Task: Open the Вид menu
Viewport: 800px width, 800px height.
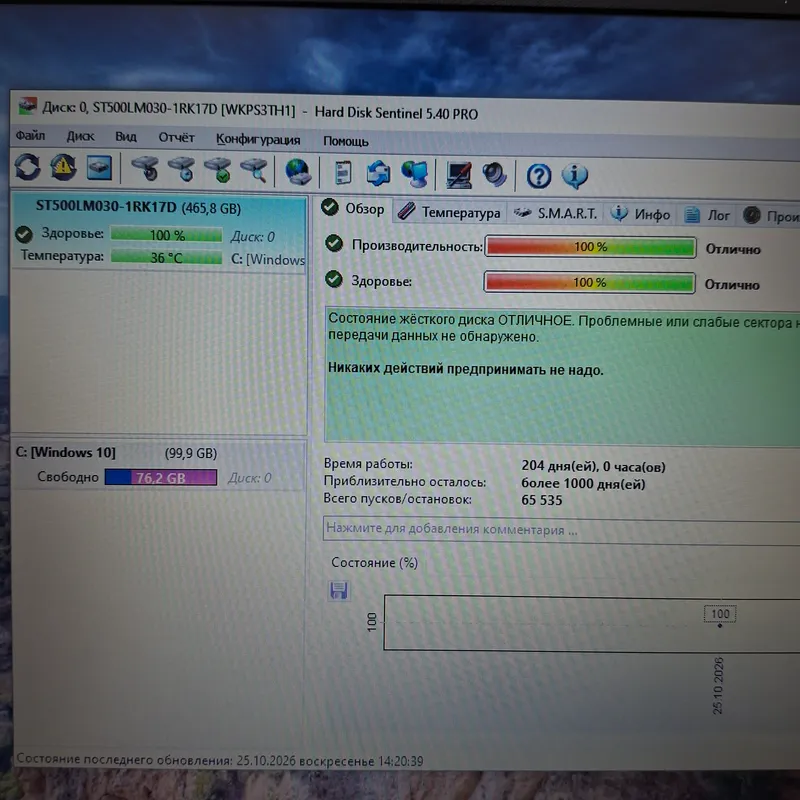Action: [x=126, y=137]
